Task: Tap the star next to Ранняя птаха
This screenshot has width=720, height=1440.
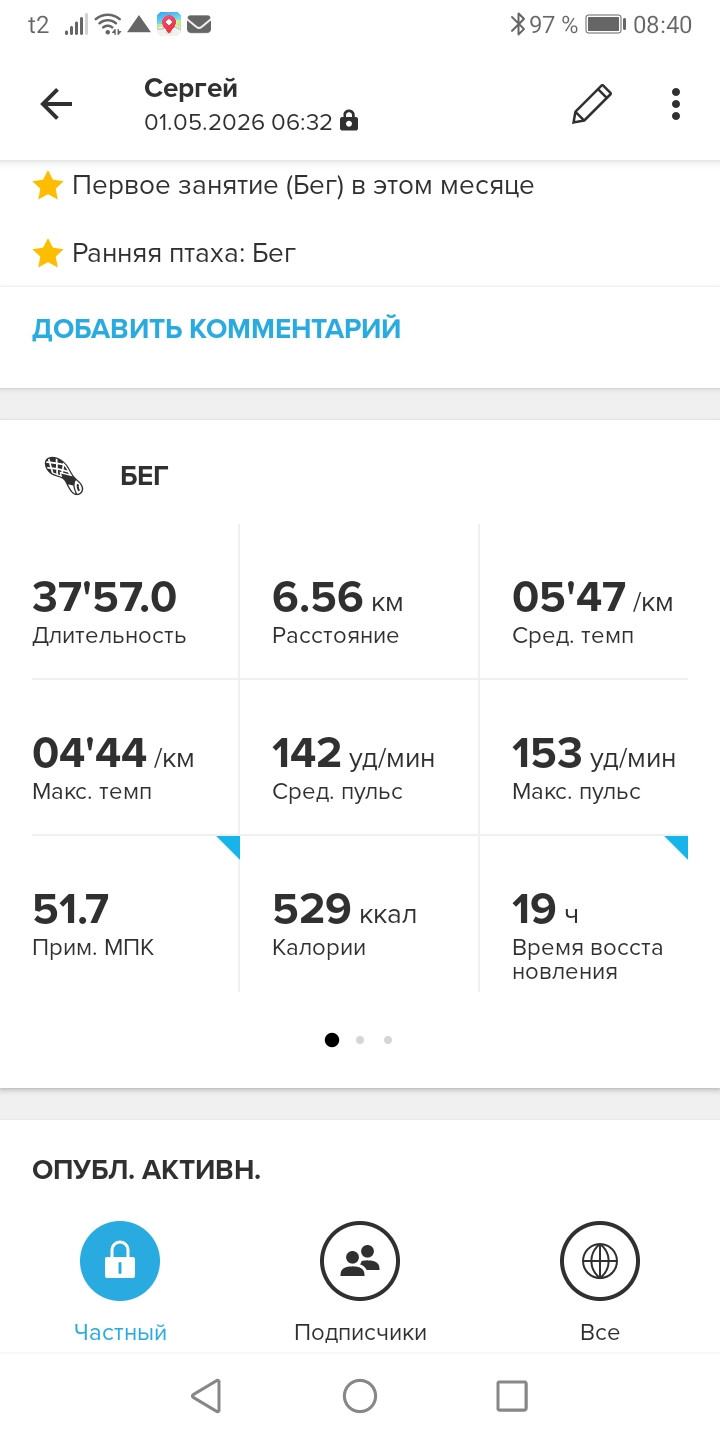Action: (48, 254)
